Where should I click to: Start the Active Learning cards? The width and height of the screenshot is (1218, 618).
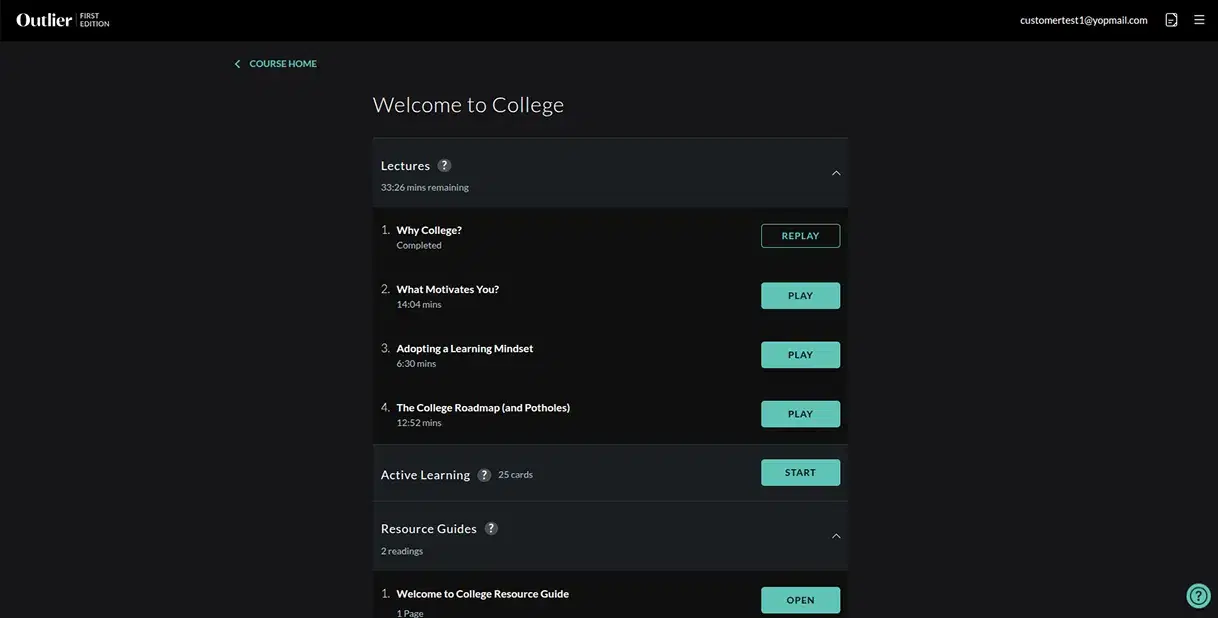[800, 473]
